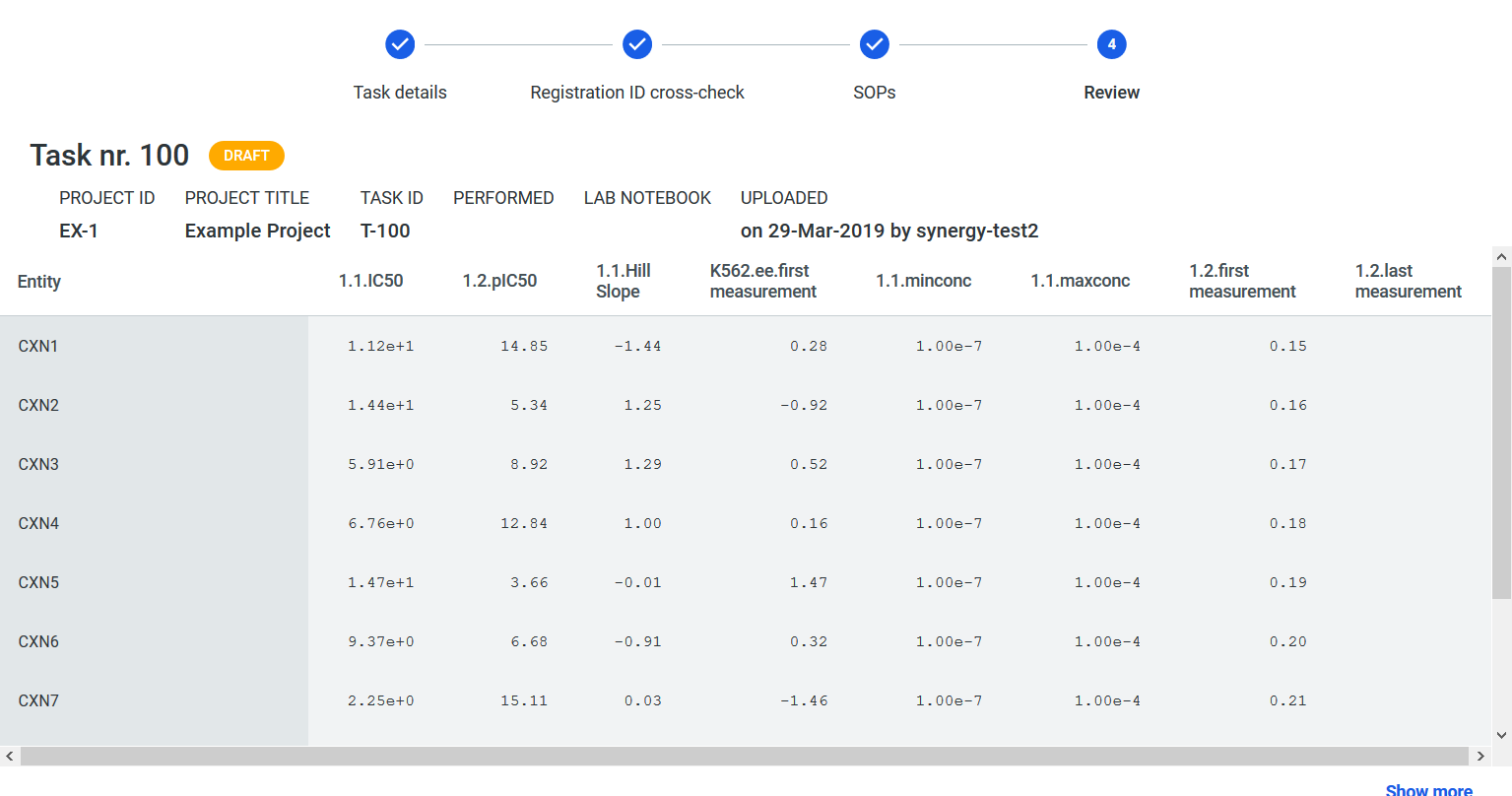Click IC50 value 1.44e+1
The width and height of the screenshot is (1512, 796).
click(x=381, y=405)
